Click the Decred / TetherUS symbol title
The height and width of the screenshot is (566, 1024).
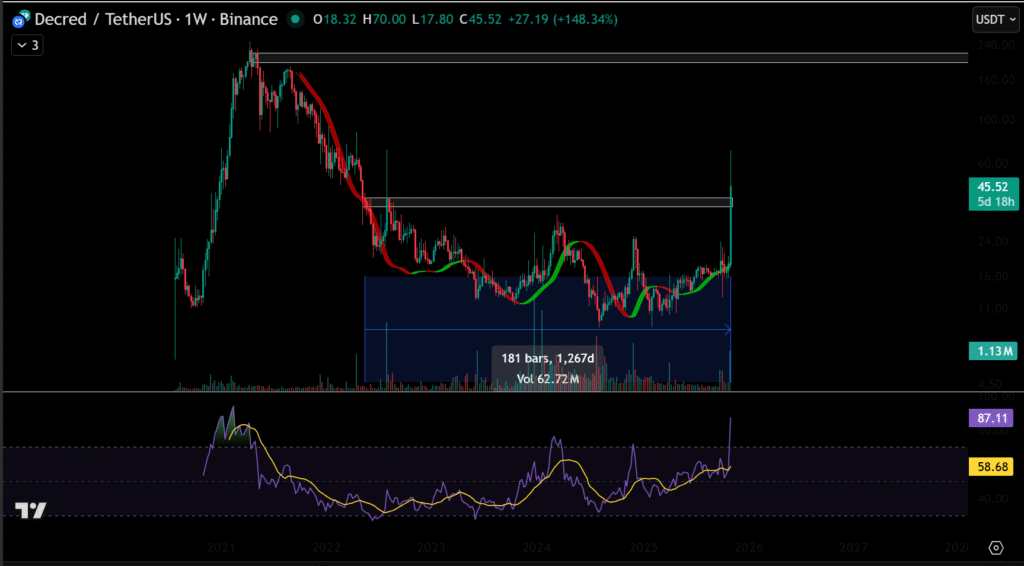click(x=100, y=20)
